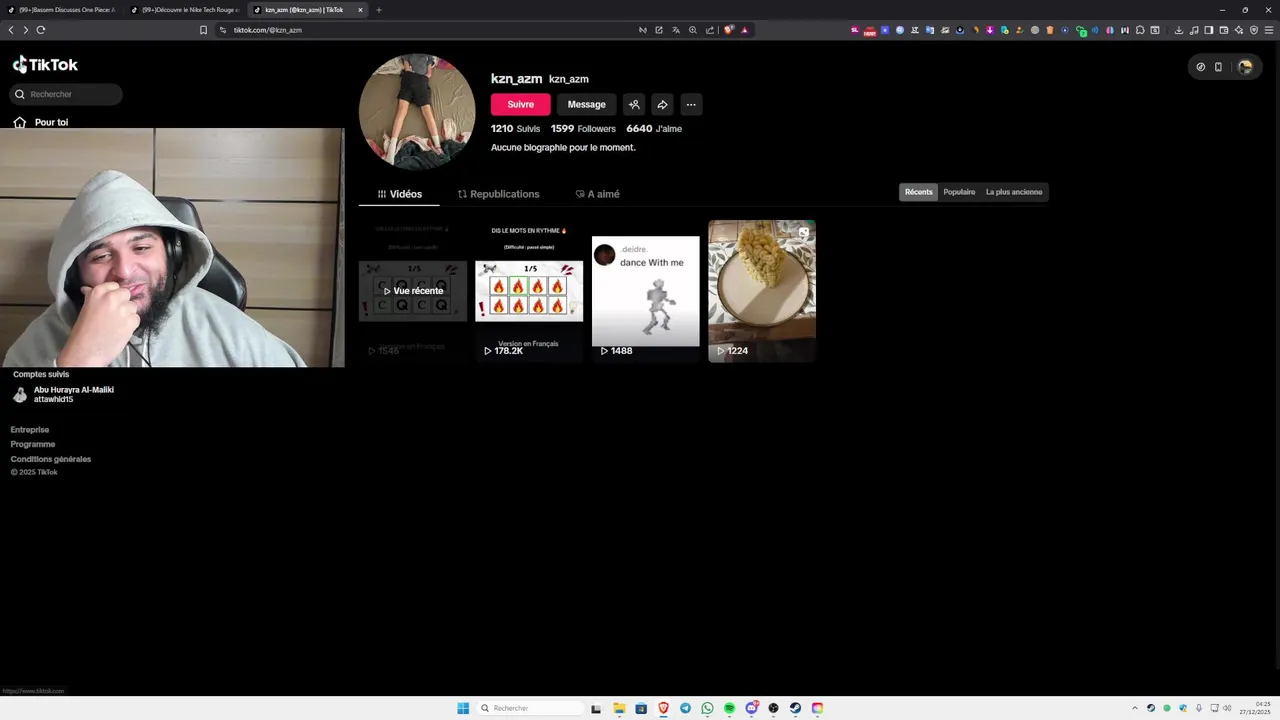Click the phone app icon top right
Viewport: 1280px width, 720px height.
coord(1218,67)
